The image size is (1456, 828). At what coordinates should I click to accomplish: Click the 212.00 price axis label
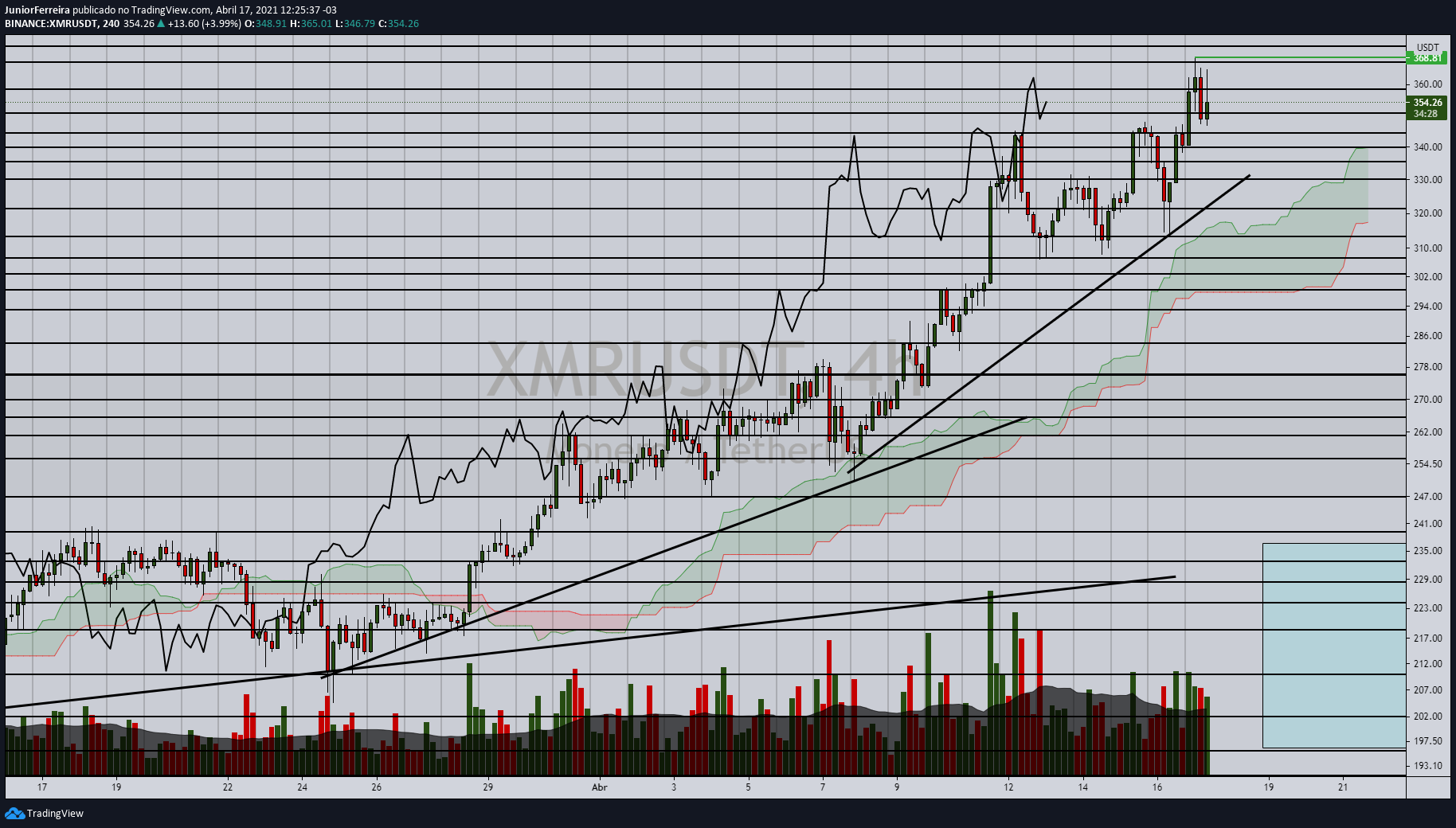point(1427,664)
